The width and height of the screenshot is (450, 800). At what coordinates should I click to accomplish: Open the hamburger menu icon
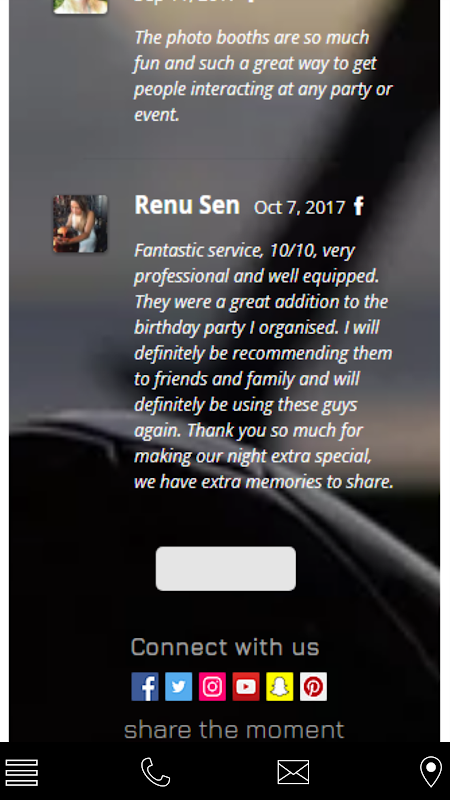click(x=21, y=772)
